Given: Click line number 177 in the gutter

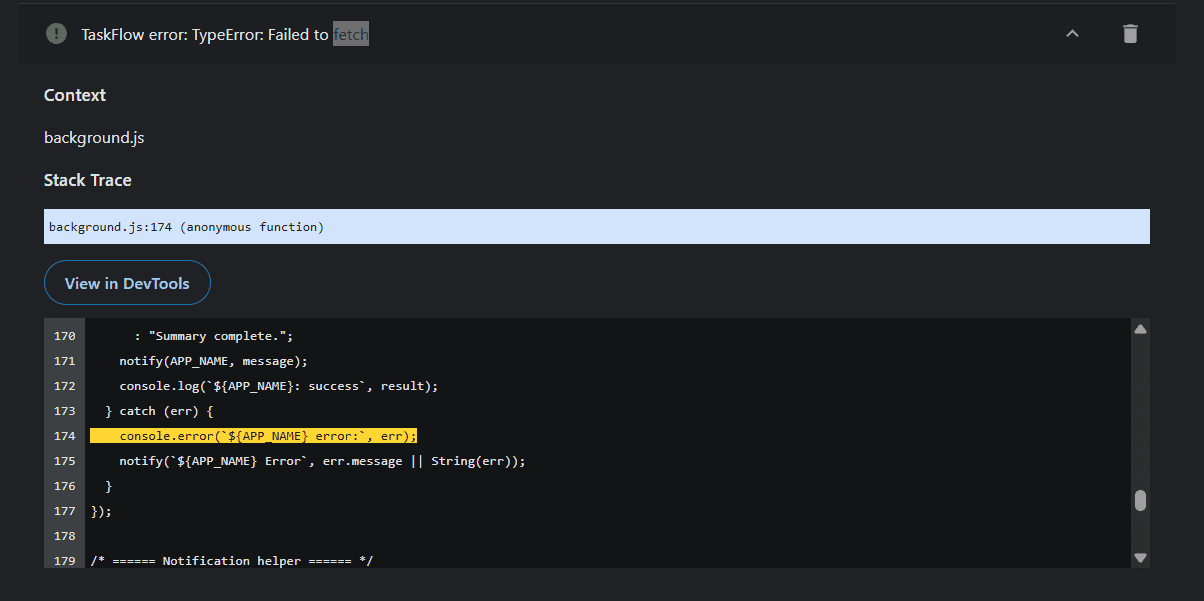Looking at the screenshot, I should pyautogui.click(x=64, y=511).
